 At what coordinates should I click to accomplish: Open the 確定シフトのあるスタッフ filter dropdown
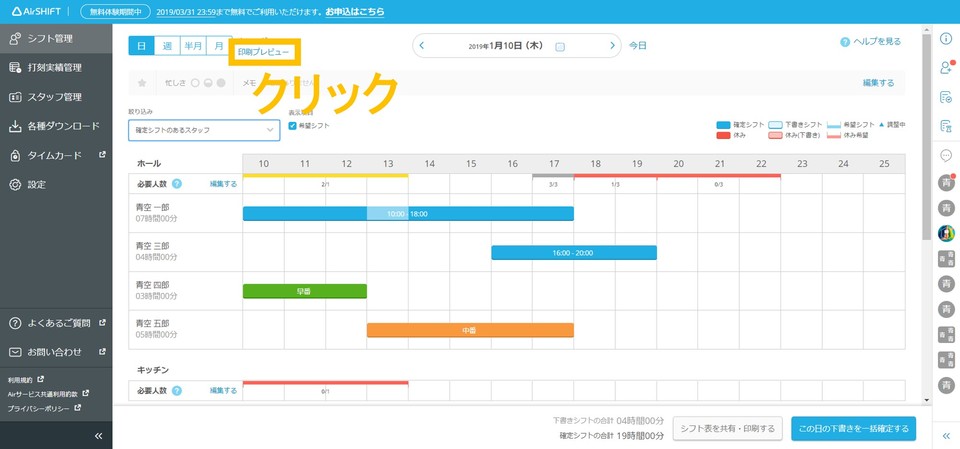pyautogui.click(x=204, y=130)
